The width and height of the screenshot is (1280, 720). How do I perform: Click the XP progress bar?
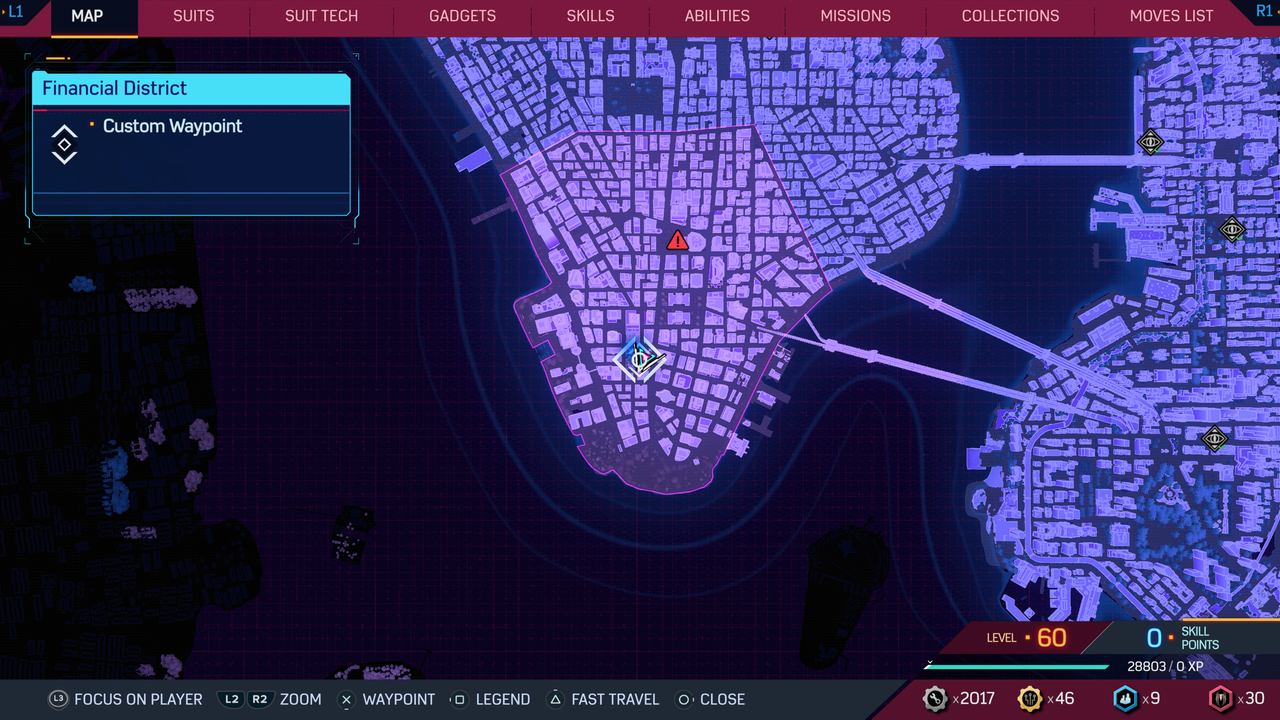point(1016,666)
